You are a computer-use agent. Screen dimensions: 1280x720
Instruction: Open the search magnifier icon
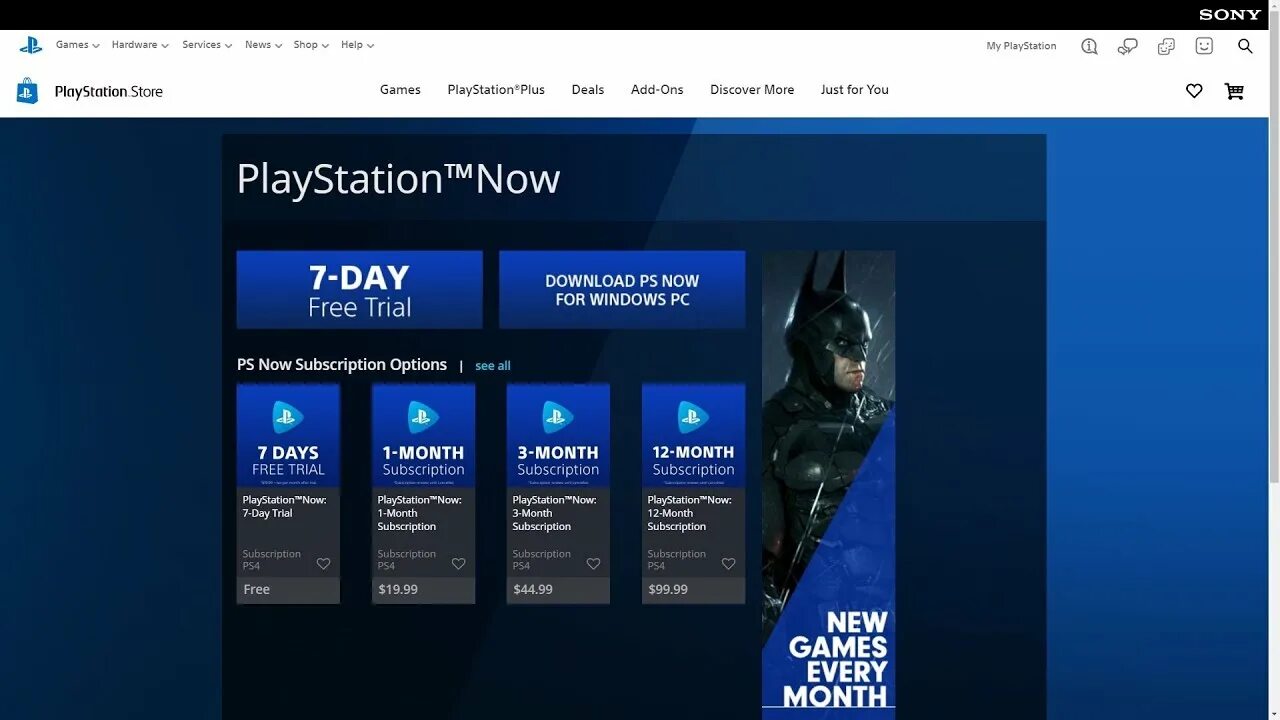(1245, 46)
